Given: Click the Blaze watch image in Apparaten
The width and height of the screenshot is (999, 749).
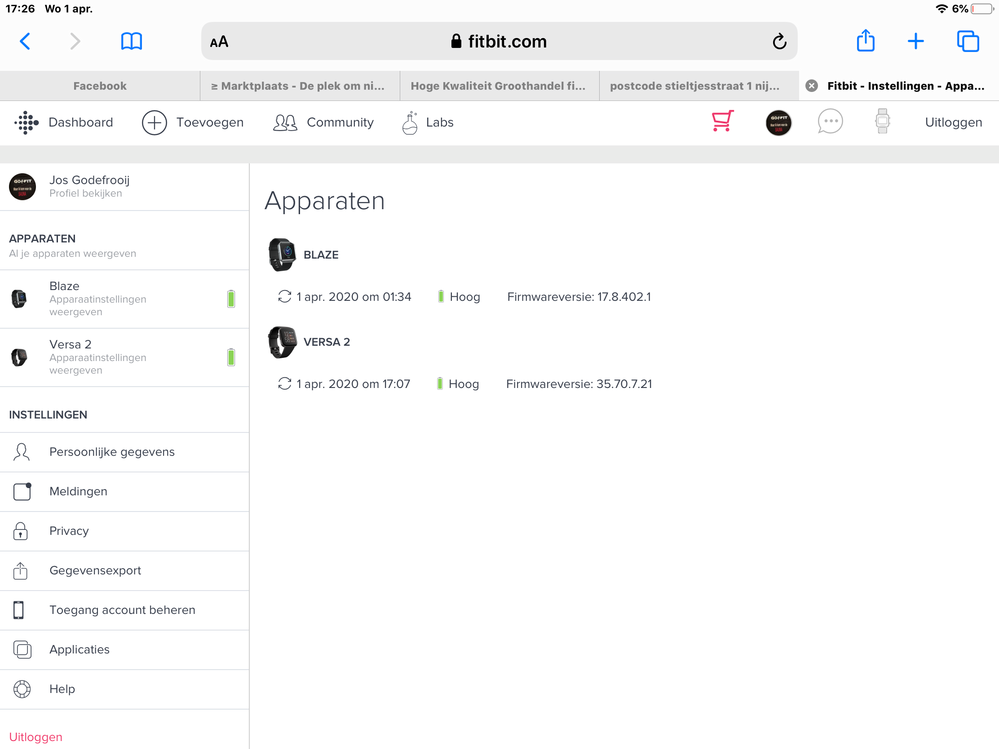Looking at the screenshot, I should pyautogui.click(x=282, y=255).
